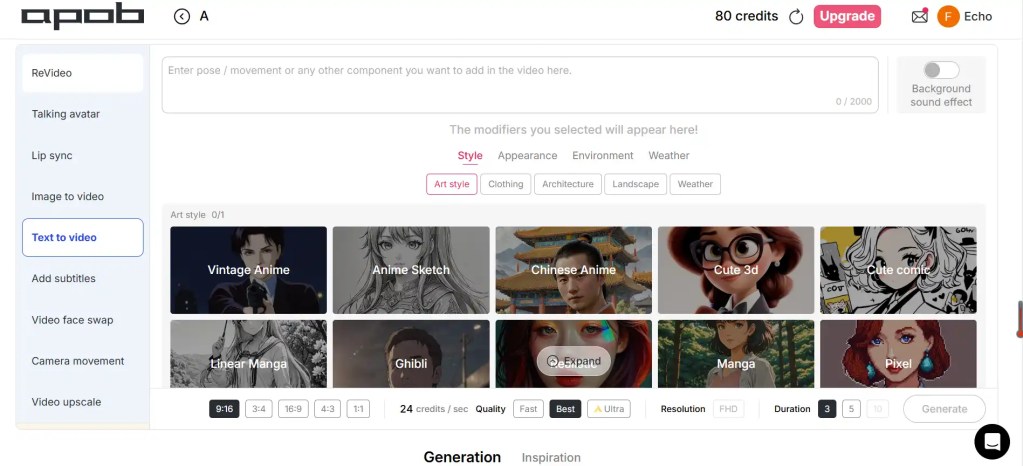This screenshot has height=466, width=1023.
Task: Click the 80 credits text
Action: [746, 16]
